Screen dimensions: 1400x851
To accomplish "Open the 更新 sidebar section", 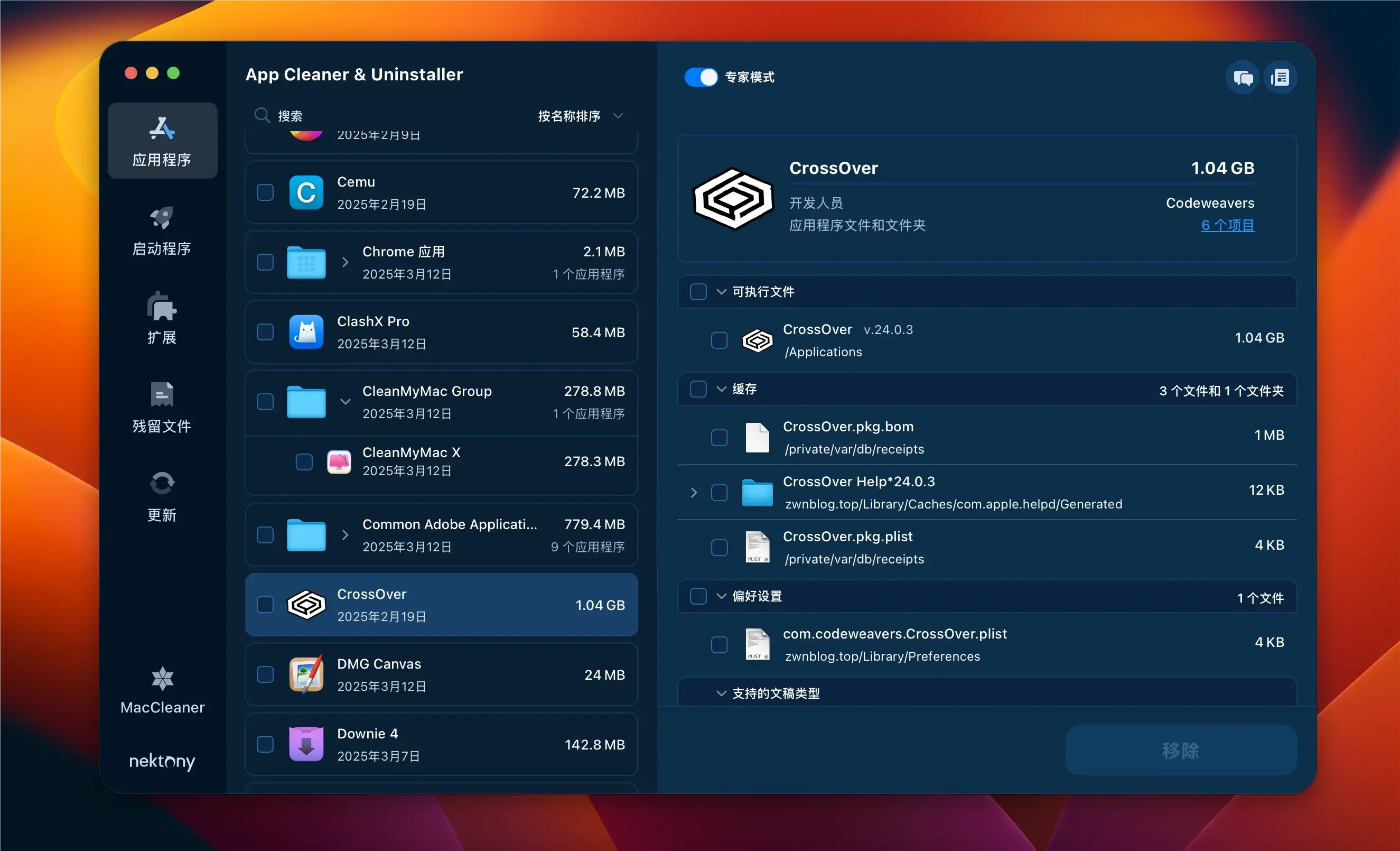I will [162, 496].
